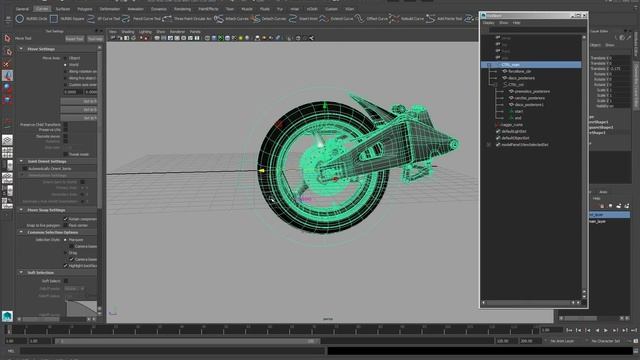Choose the Select tool in the toolbox
The height and width of the screenshot is (360, 640).
[7, 38]
